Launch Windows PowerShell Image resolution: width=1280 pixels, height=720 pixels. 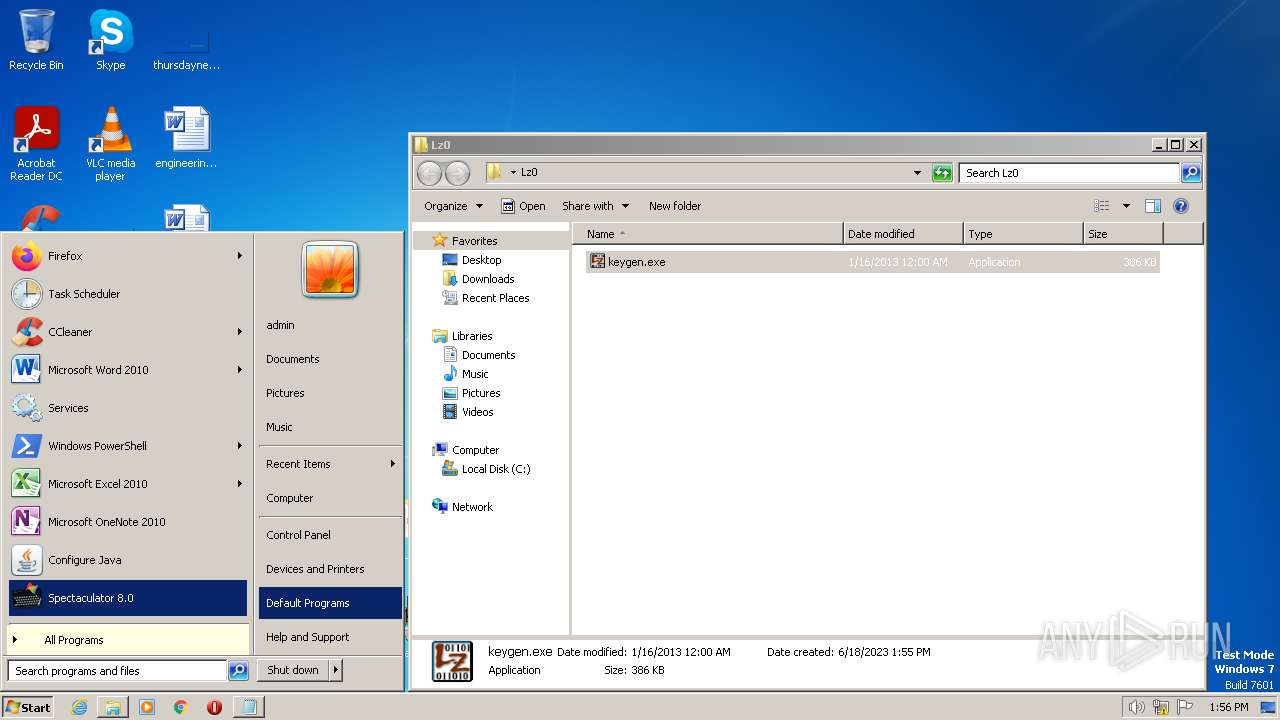pyautogui.click(x=128, y=446)
